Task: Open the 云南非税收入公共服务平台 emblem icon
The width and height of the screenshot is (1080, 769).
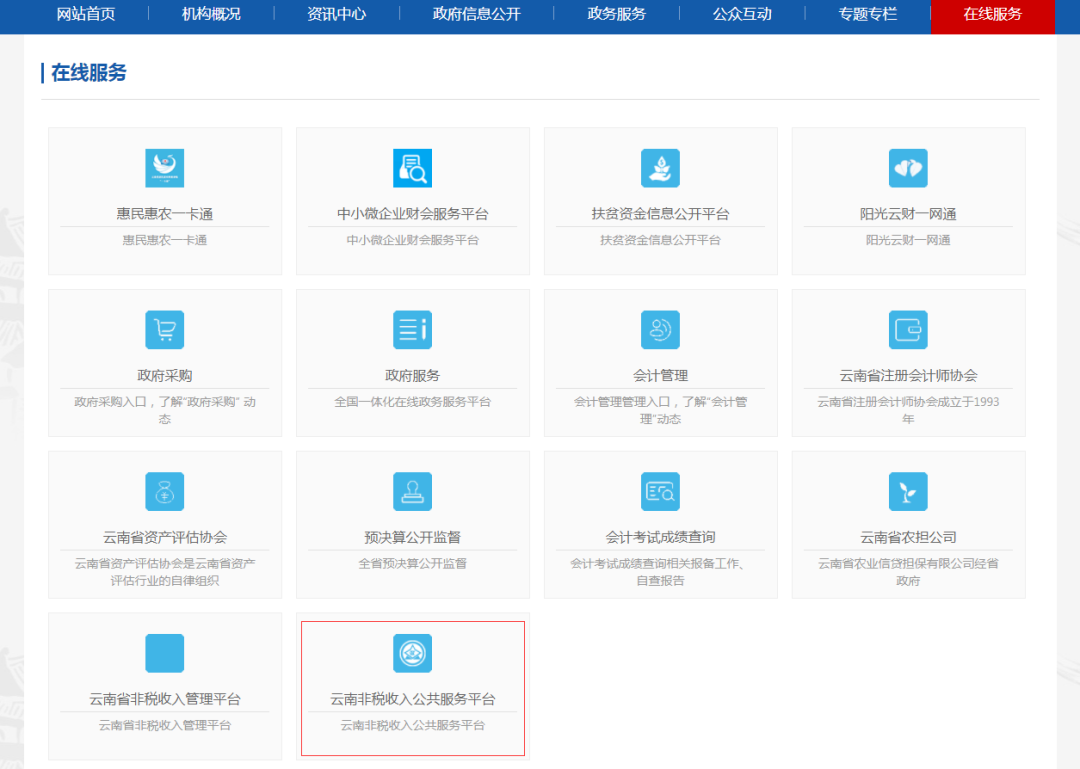Action: pyautogui.click(x=412, y=654)
